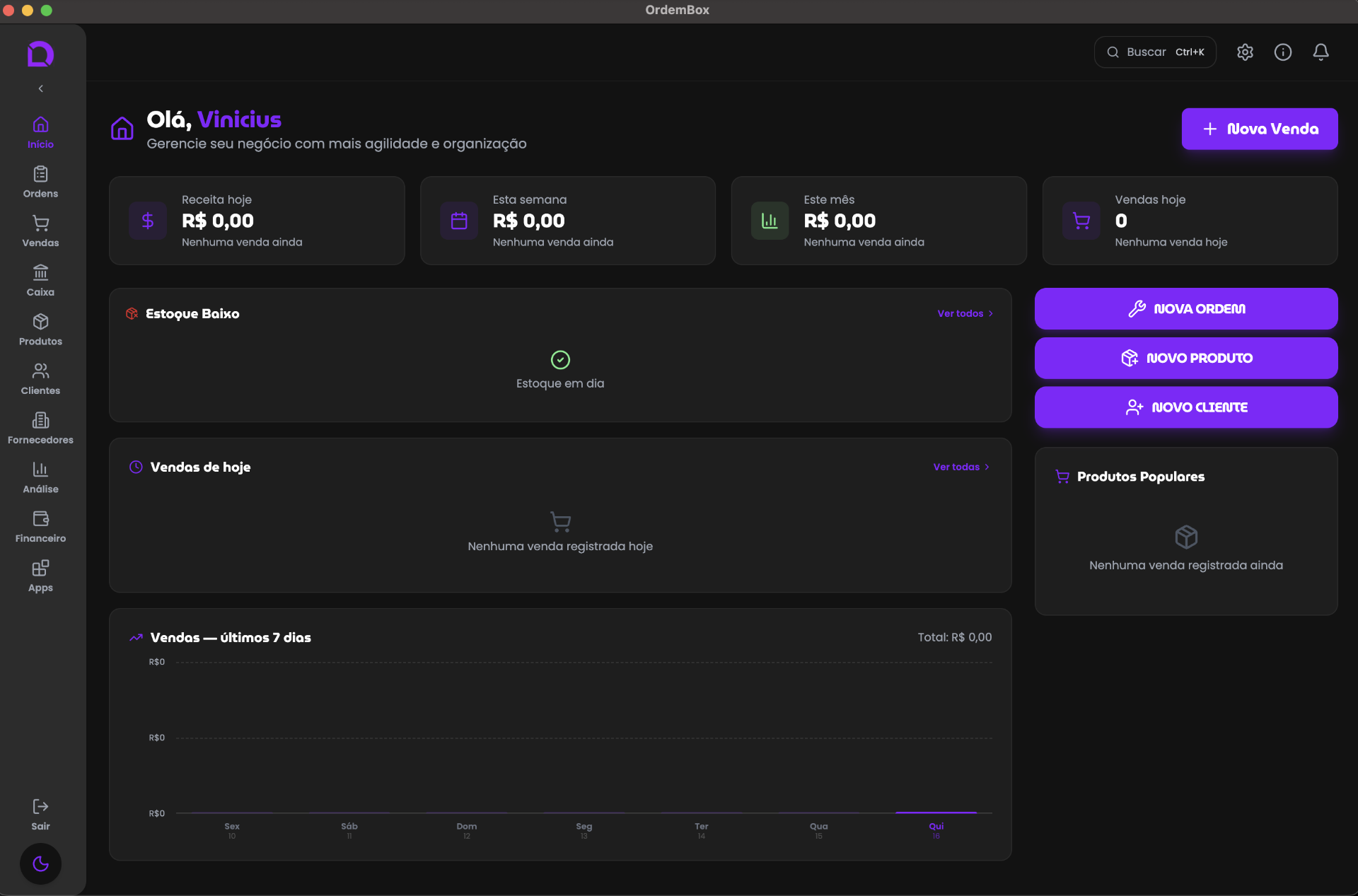This screenshot has height=896, width=1358.
Task: Go to Vendas in sidebar
Action: pos(40,232)
